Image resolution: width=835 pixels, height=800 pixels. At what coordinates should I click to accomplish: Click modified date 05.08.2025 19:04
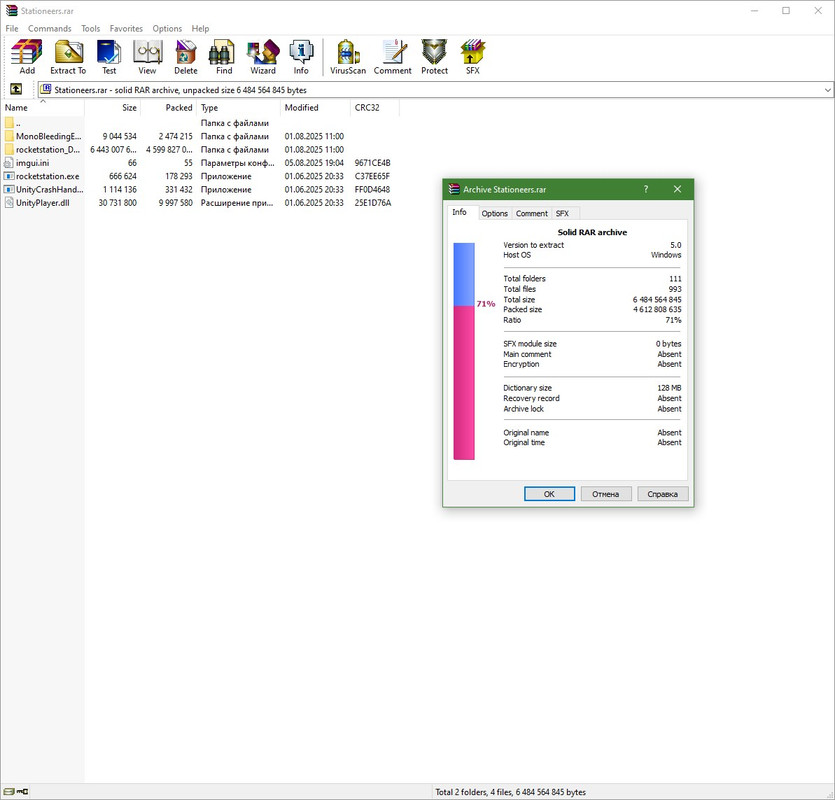tap(314, 163)
